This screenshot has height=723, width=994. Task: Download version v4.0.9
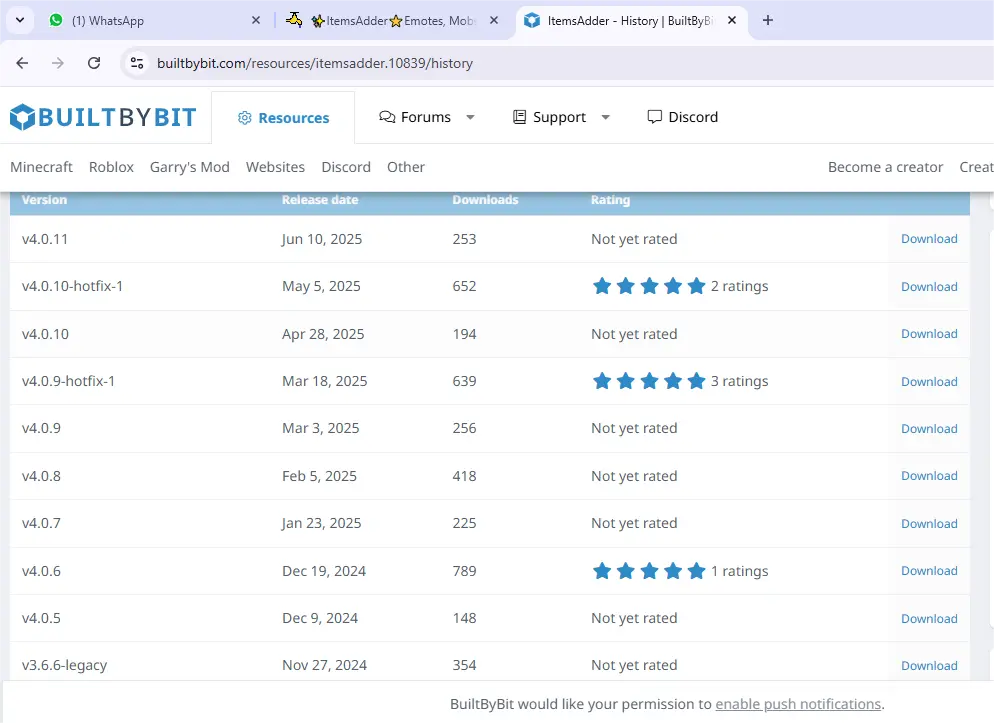click(929, 428)
